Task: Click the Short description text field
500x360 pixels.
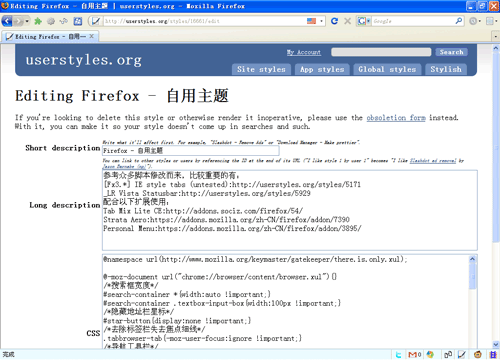Action: coord(191,151)
